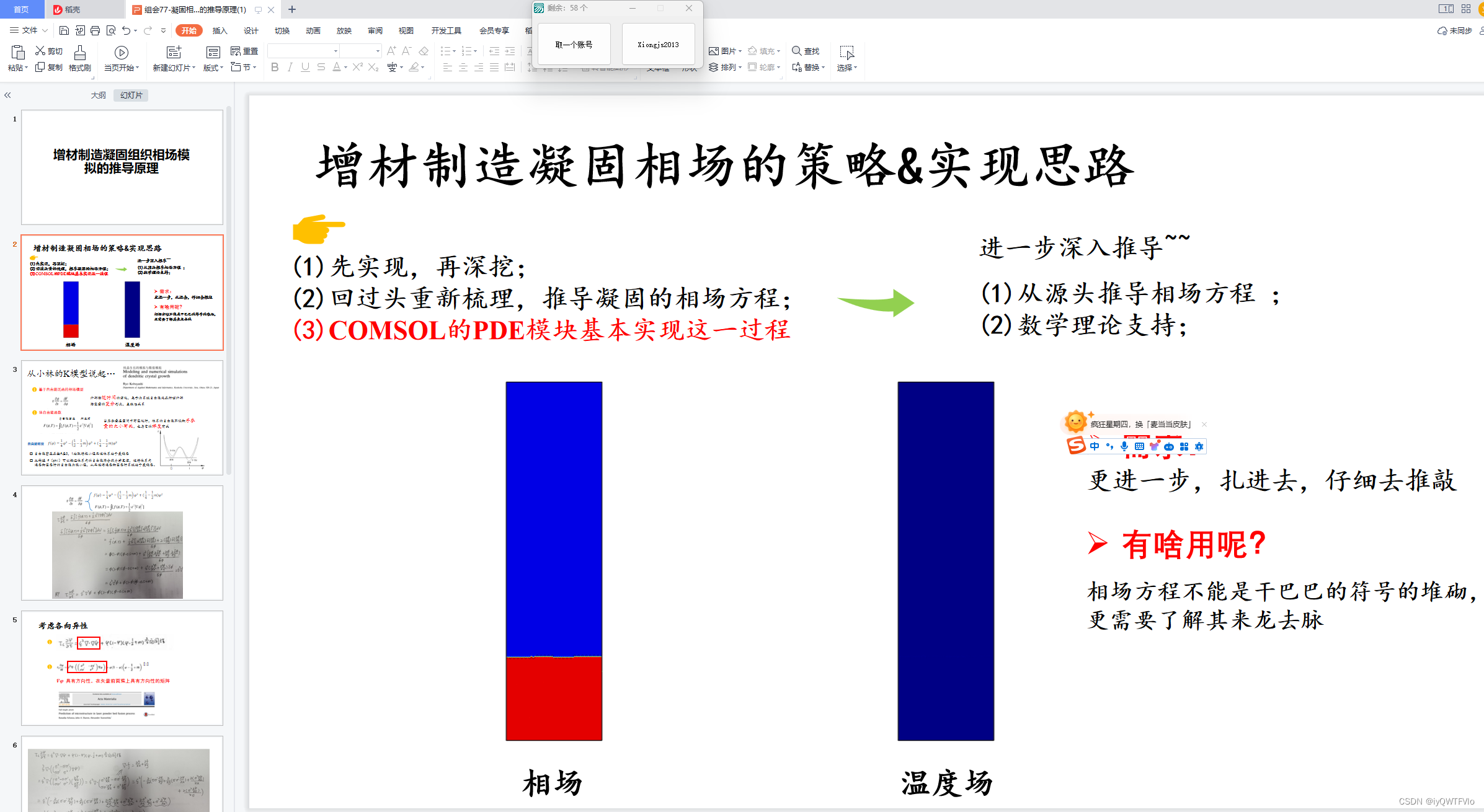Toggle Italic formatting
Image resolution: width=1484 pixels, height=812 pixels.
pyautogui.click(x=290, y=67)
